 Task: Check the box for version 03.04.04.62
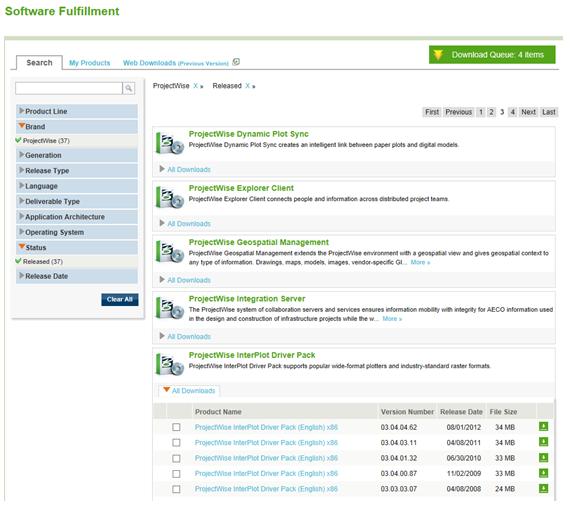176,427
